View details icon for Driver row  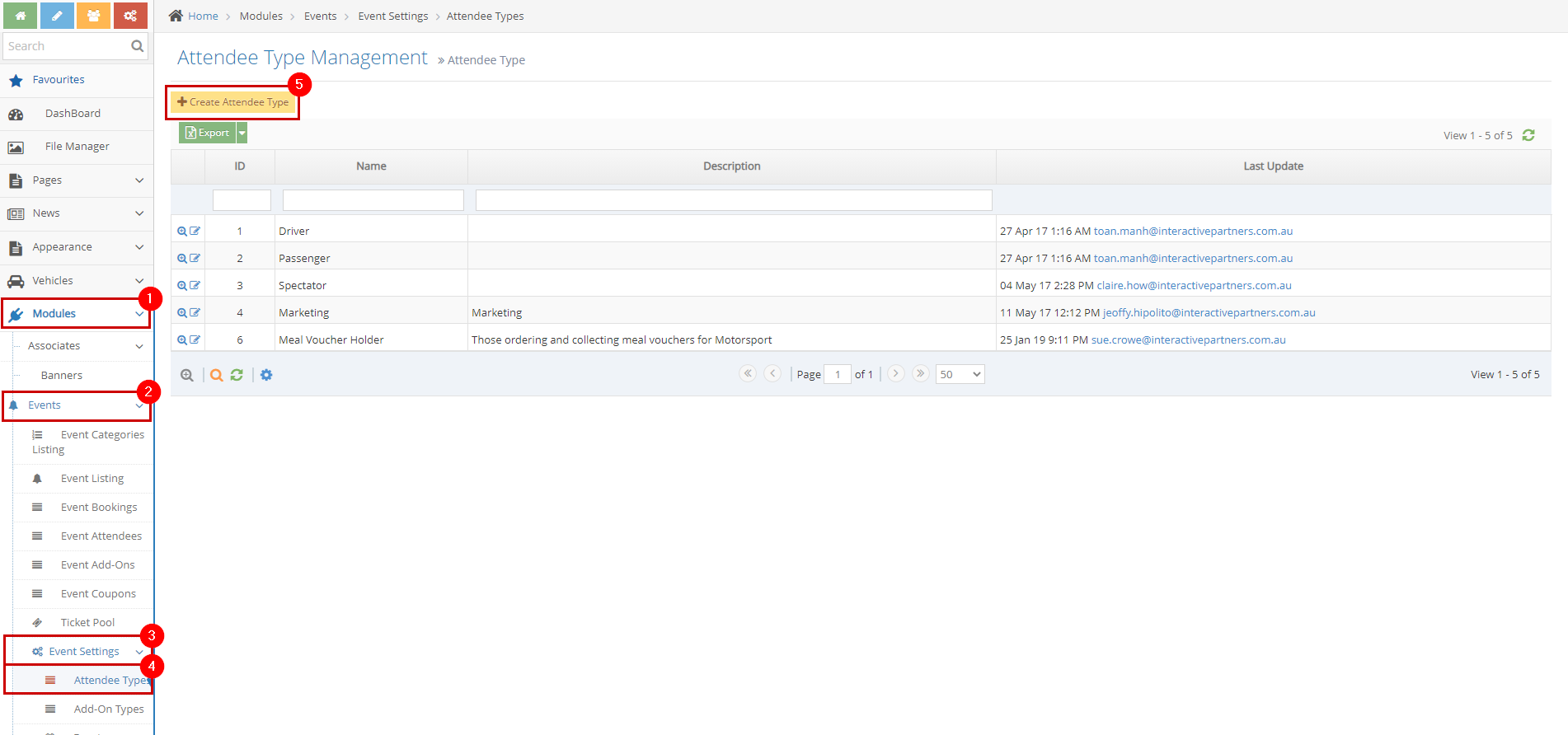[x=182, y=232]
